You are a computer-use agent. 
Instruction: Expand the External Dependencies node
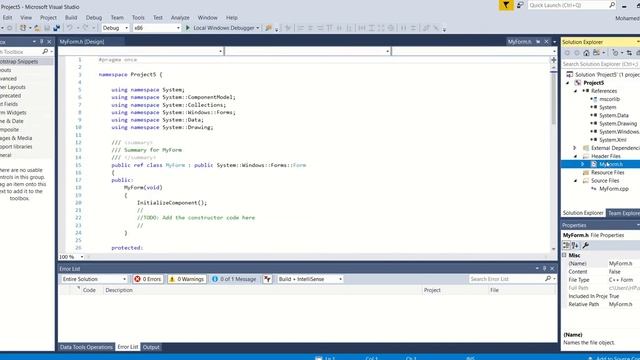pos(575,148)
